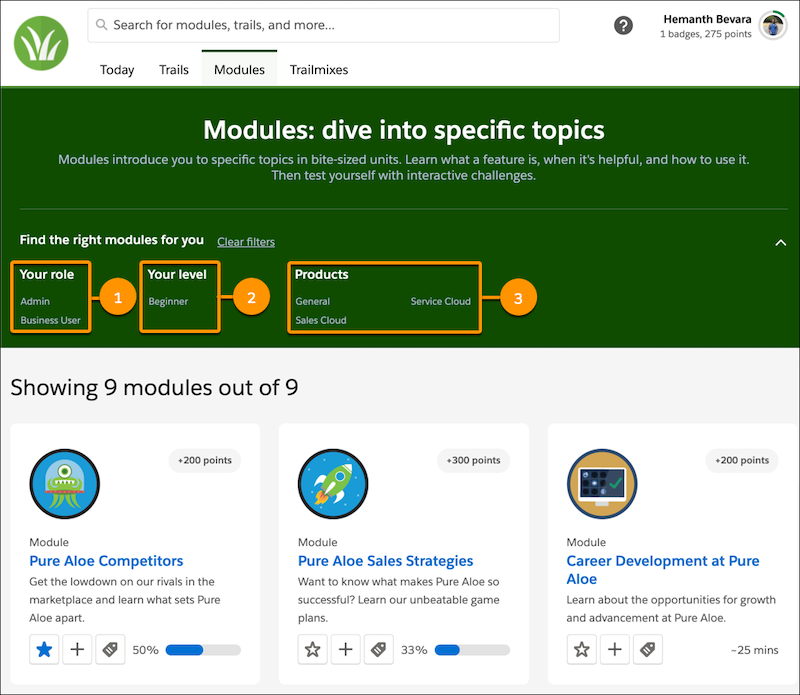Unfavorite Pure Aloe Competitors with blue star
Image resolution: width=800 pixels, height=695 pixels.
tap(44, 650)
